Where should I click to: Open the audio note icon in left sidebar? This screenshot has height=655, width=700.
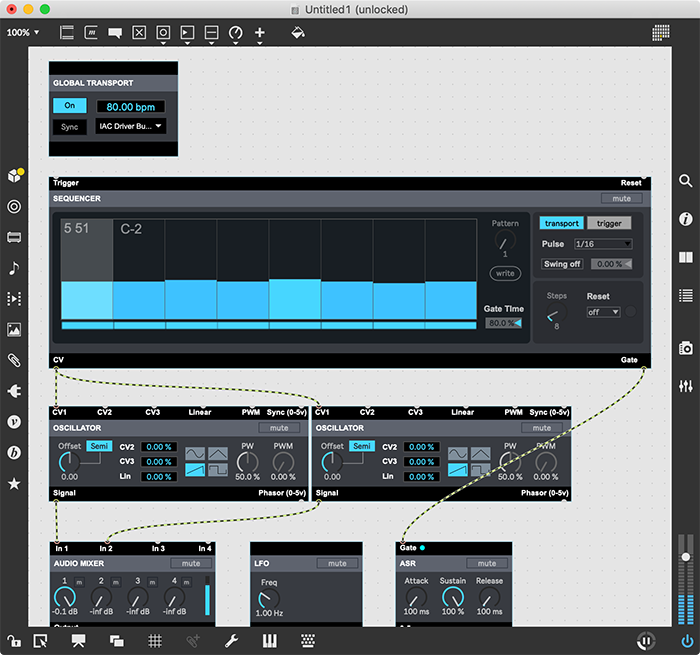(x=14, y=268)
